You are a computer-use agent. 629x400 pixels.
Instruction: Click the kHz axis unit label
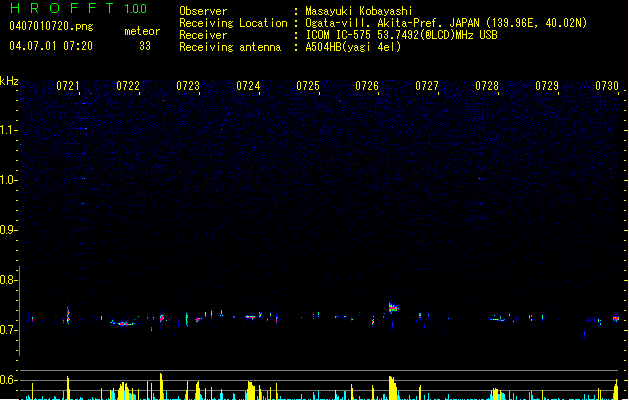coord(9,81)
